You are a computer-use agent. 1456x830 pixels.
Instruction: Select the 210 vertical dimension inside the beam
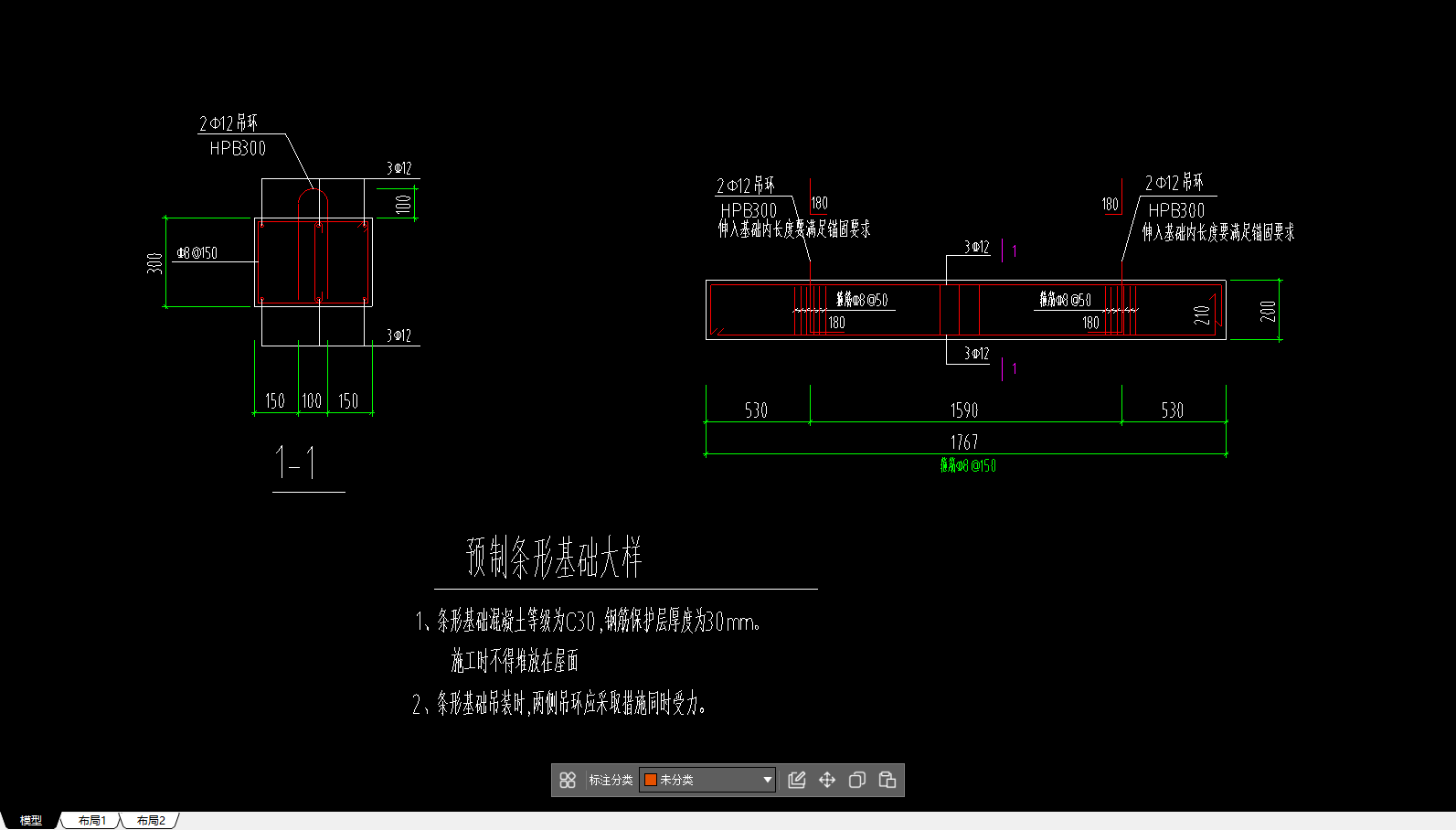pyautogui.click(x=1202, y=315)
